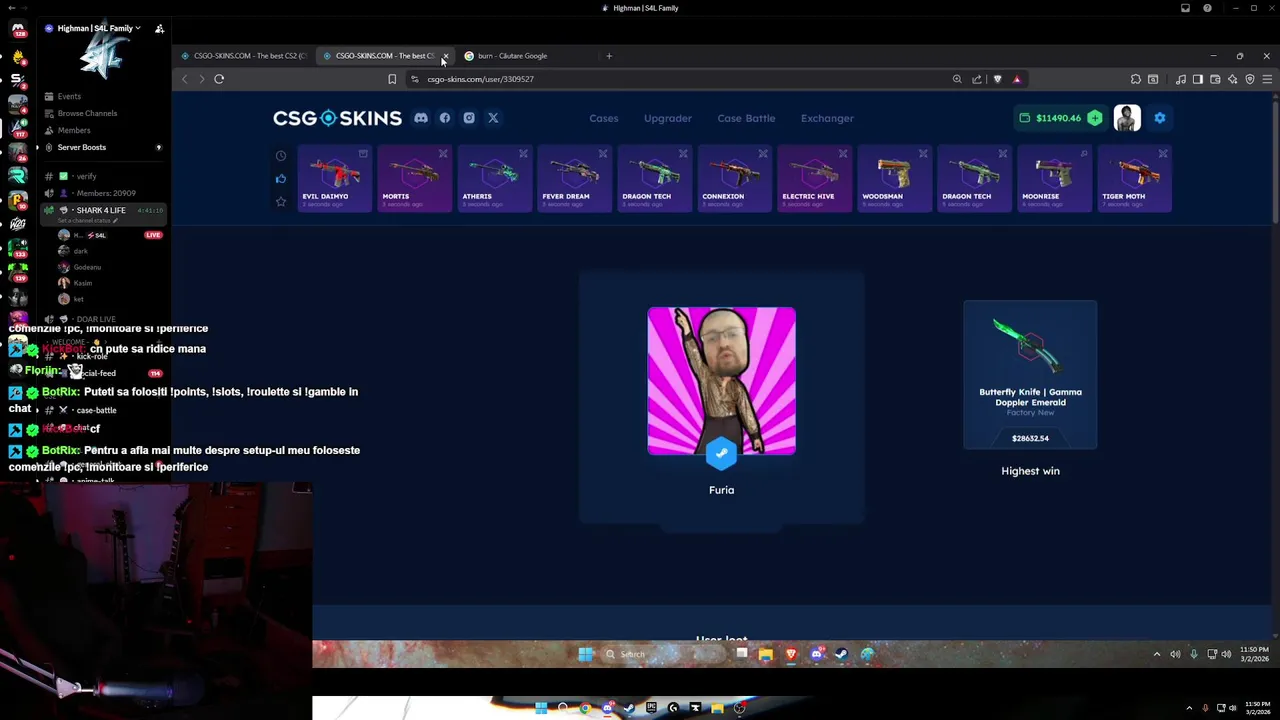
Task: Open the Tiger Moth drop card
Action: tap(1134, 179)
